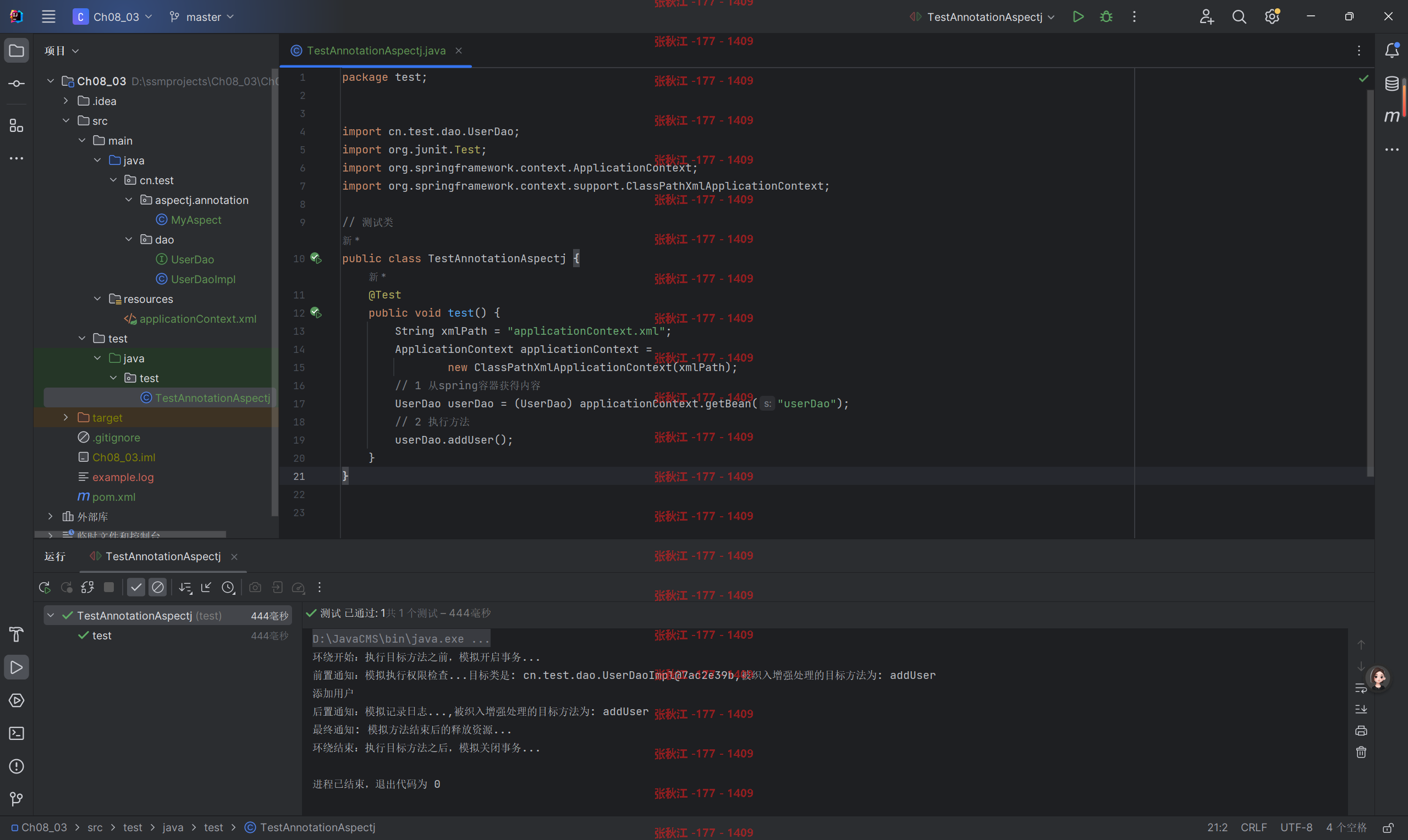Image resolution: width=1408 pixels, height=840 pixels.
Task: Select TestAnnotationAspectj run tab
Action: (x=162, y=556)
